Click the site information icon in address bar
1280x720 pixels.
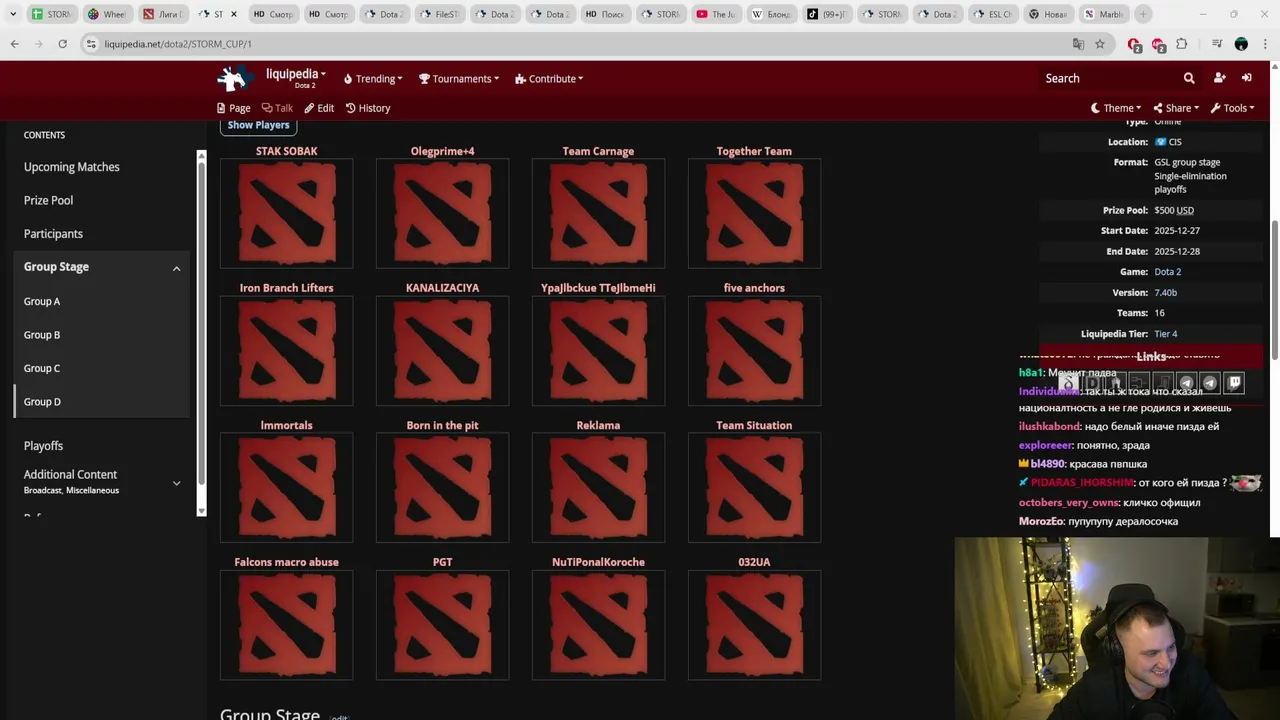pyautogui.click(x=91, y=44)
